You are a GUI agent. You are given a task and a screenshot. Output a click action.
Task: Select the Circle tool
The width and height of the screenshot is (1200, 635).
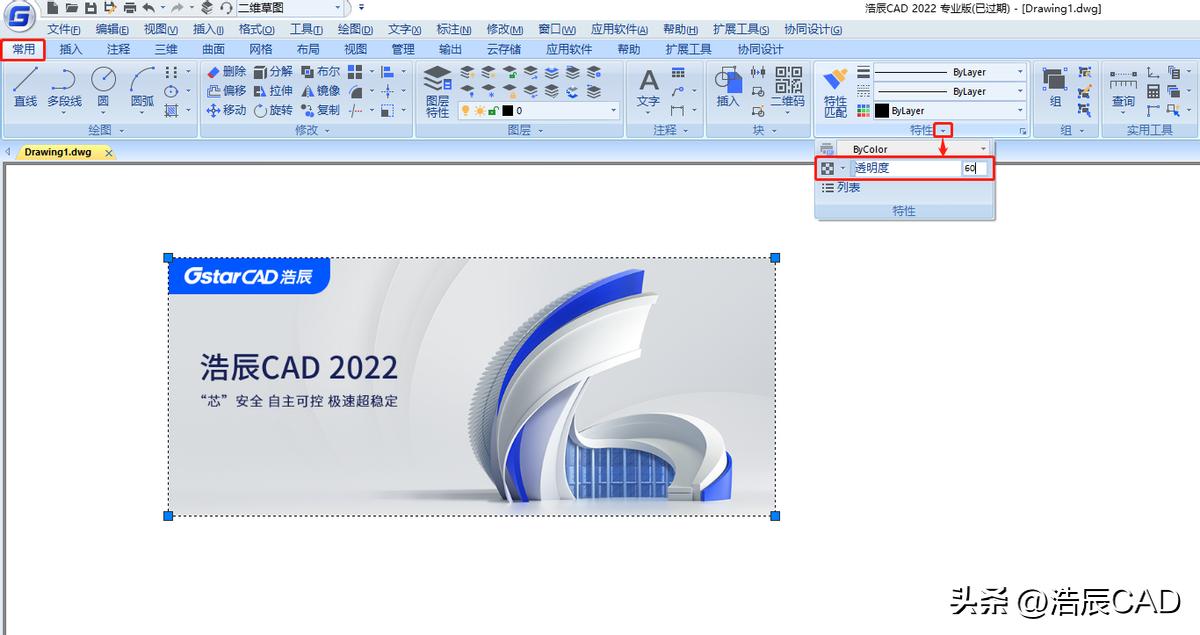[102, 90]
